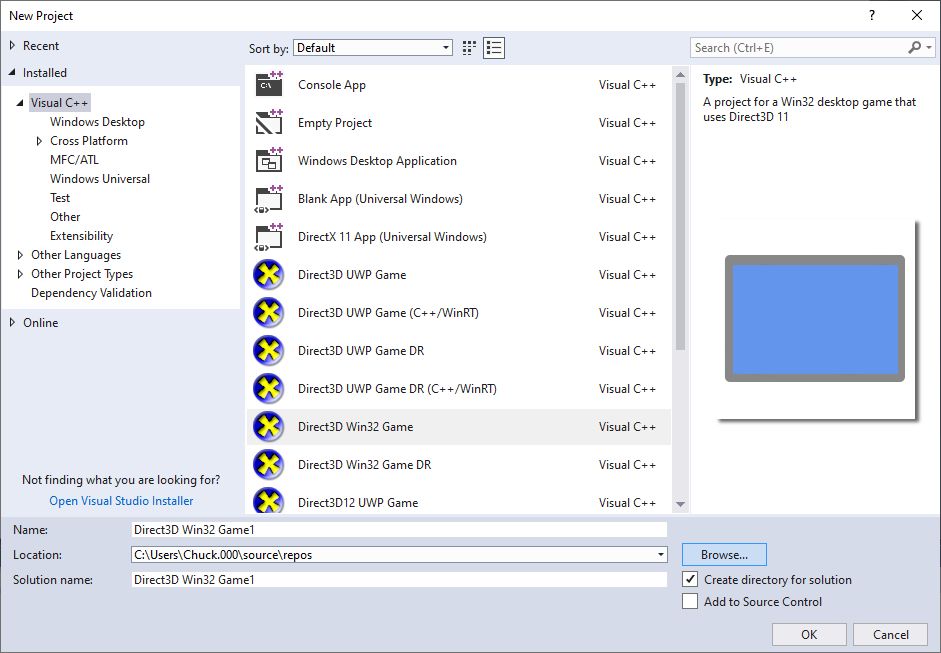Select Windows Universal category
This screenshot has width=941, height=653.
[100, 179]
